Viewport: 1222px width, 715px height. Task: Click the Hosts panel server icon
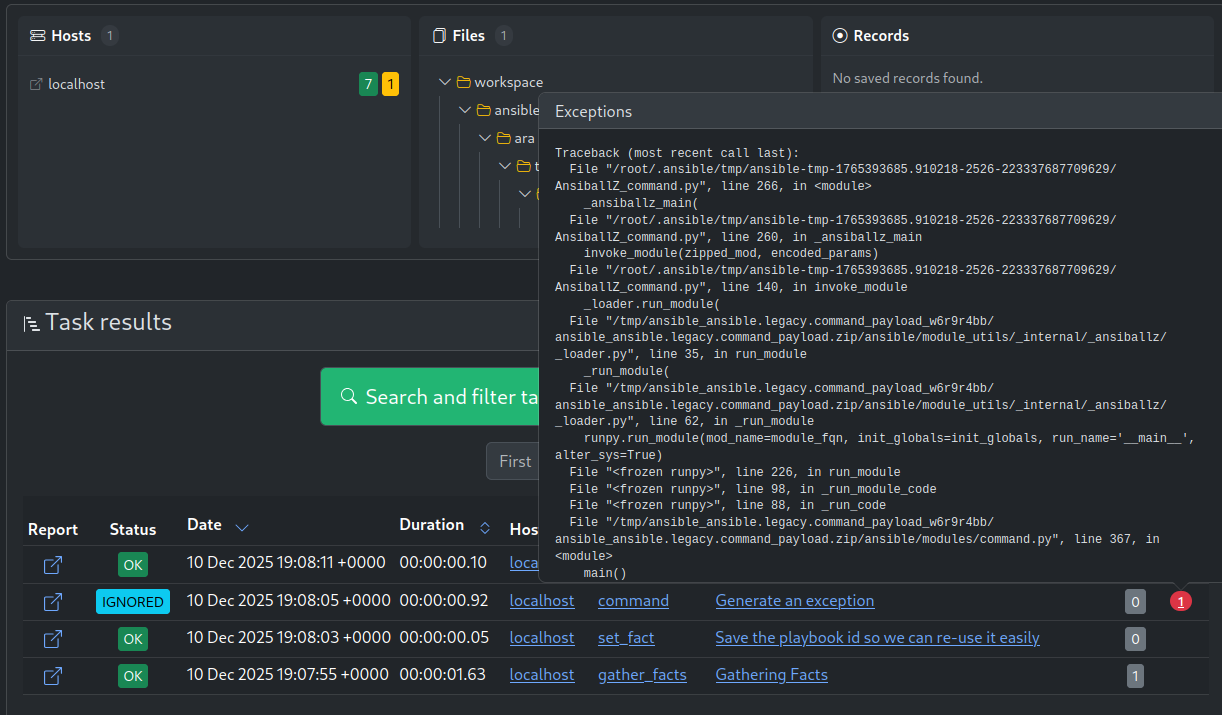pos(37,36)
